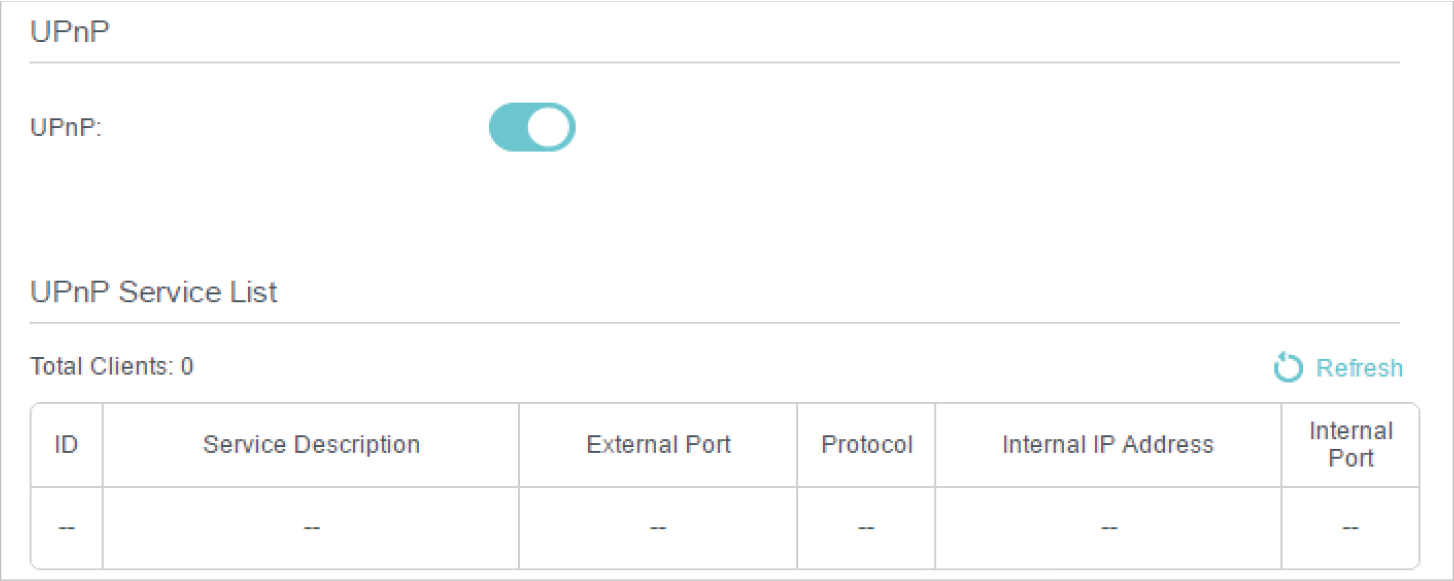This screenshot has width=1454, height=581.
Task: Click the empty cell under Protocol
Action: 866,528
